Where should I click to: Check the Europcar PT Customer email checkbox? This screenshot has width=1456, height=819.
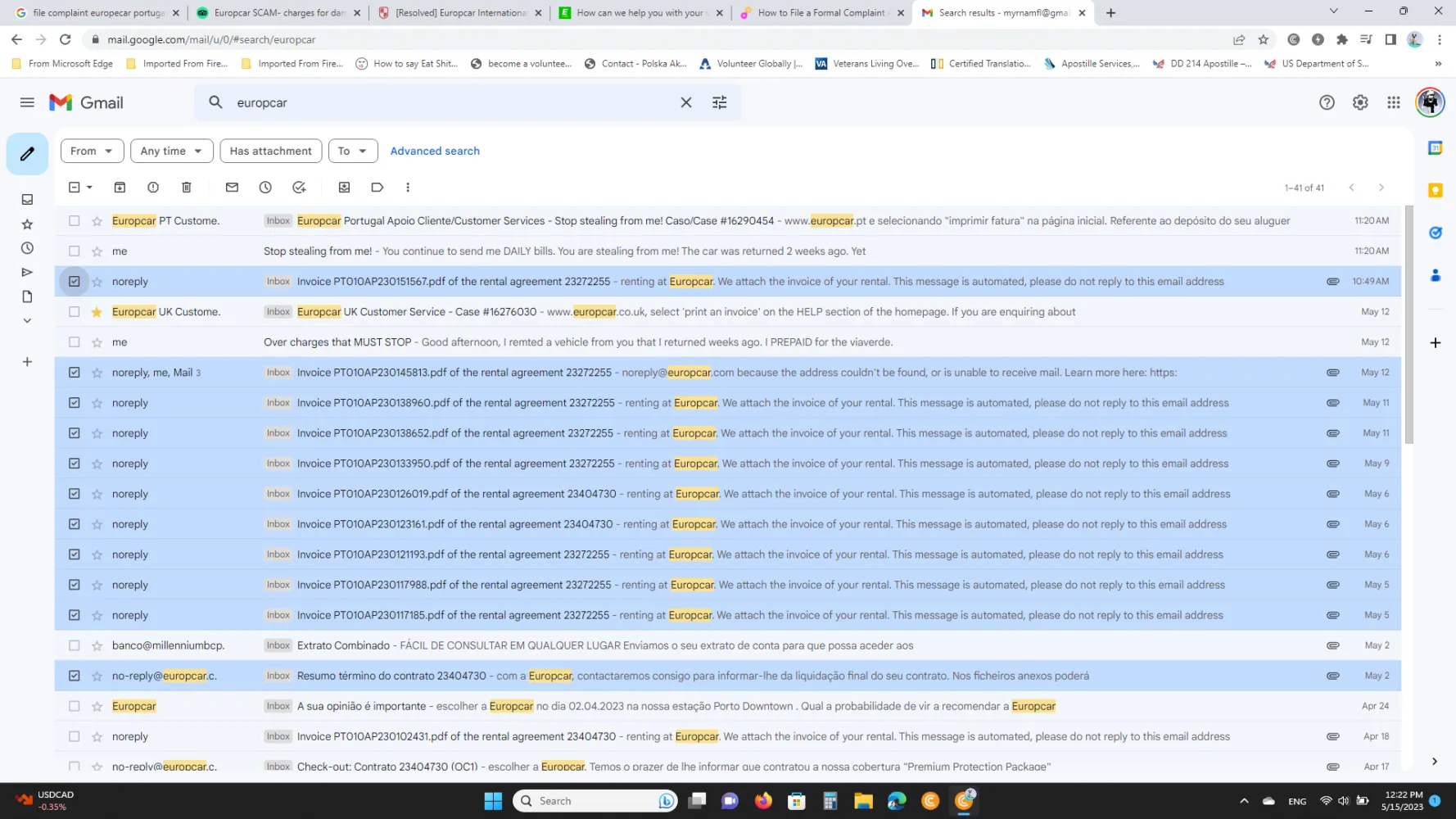pyautogui.click(x=75, y=220)
